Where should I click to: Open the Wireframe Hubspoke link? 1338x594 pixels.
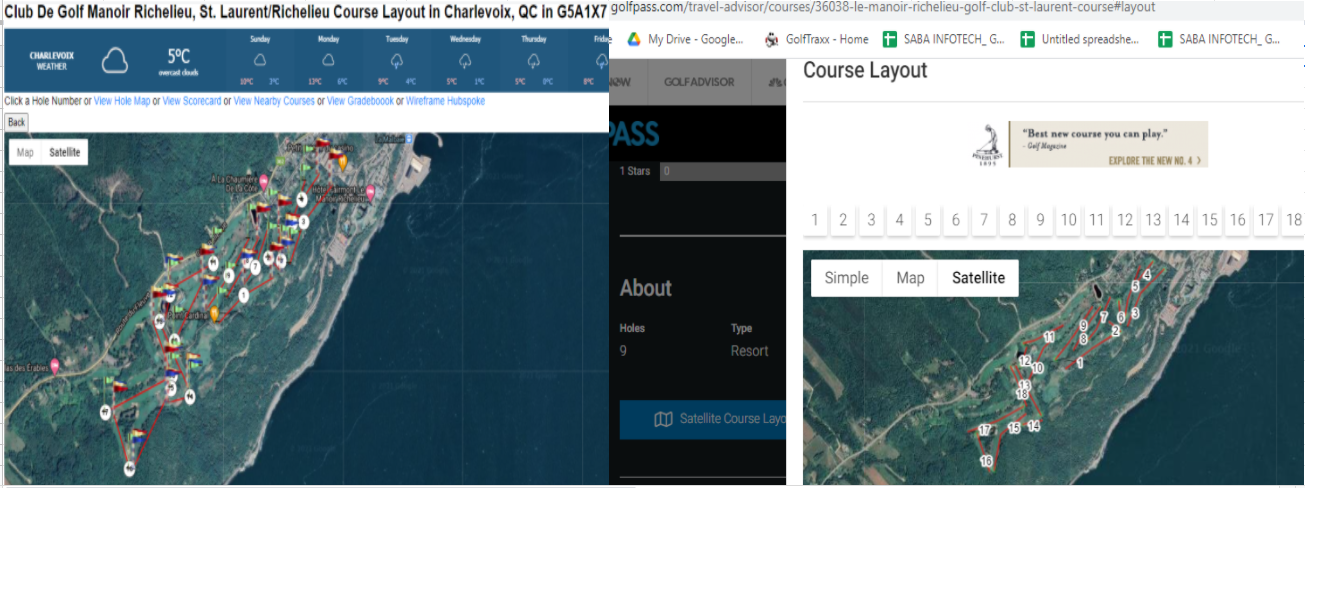point(445,101)
